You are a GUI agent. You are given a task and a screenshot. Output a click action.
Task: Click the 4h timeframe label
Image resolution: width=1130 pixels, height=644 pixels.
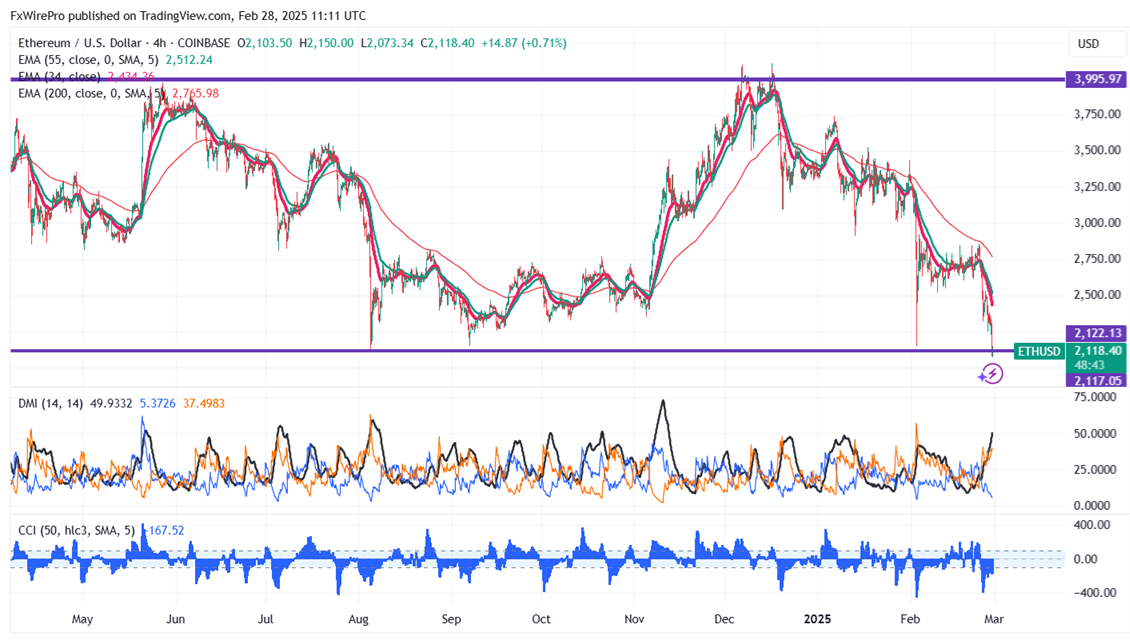tap(159, 43)
